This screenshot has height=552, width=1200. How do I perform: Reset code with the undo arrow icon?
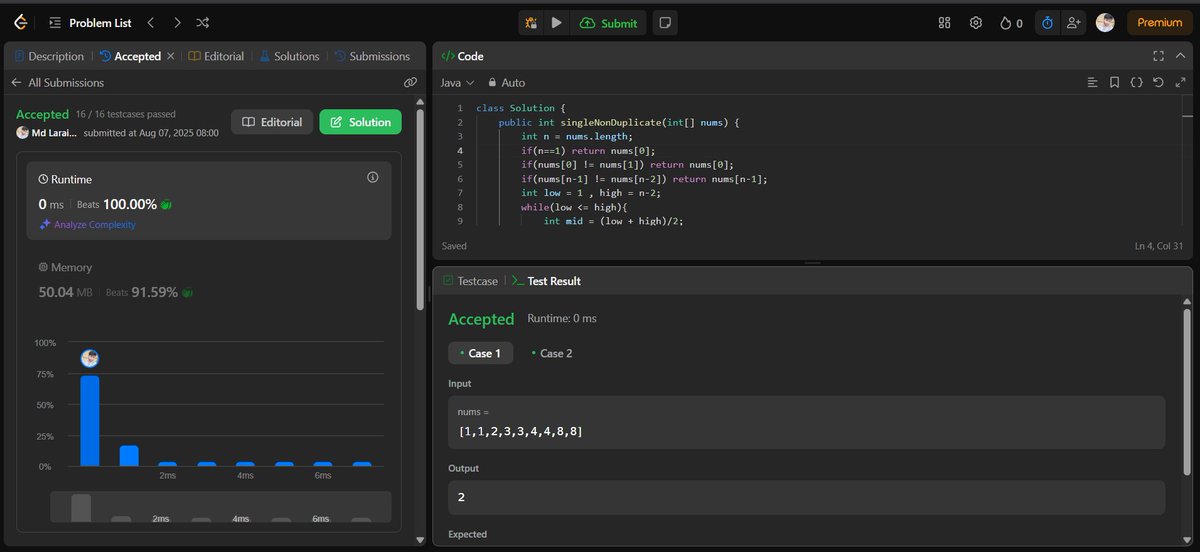(x=1158, y=83)
